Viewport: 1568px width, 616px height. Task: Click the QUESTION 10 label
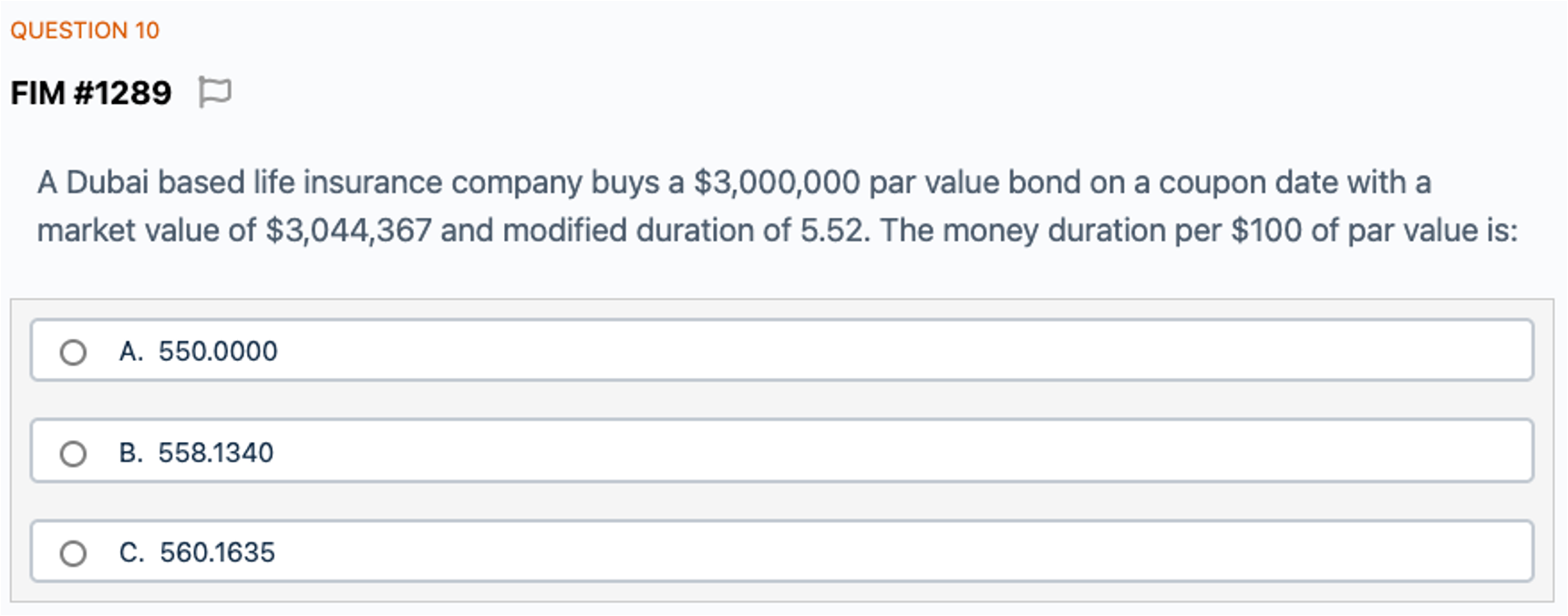point(85,31)
